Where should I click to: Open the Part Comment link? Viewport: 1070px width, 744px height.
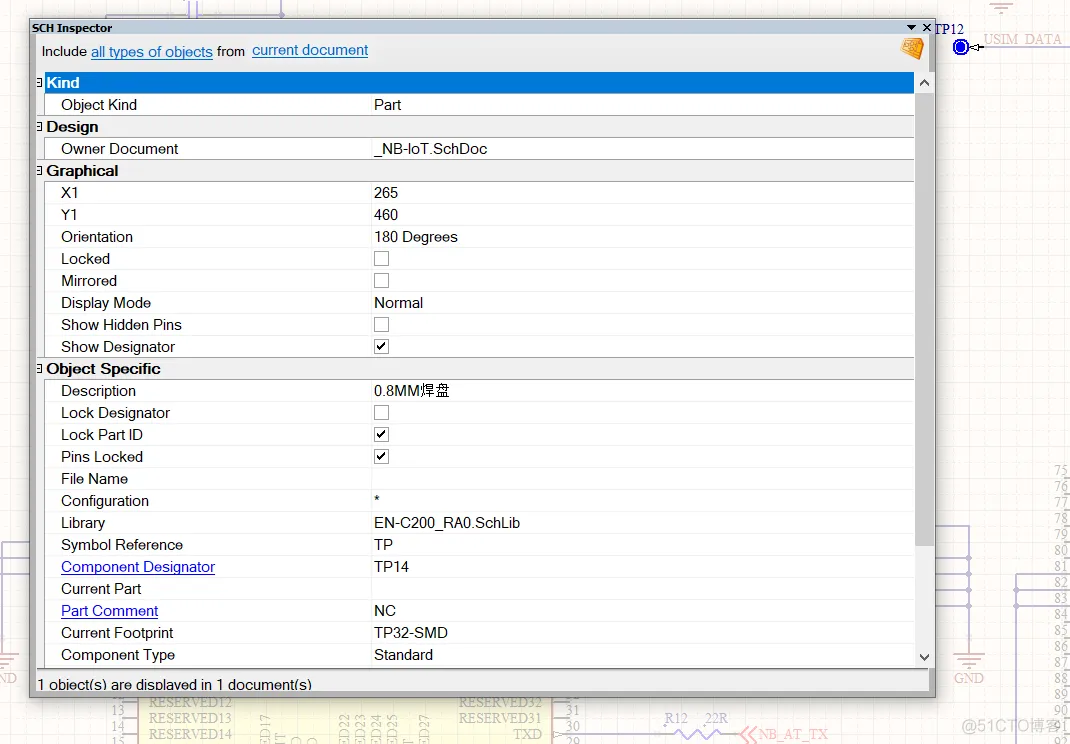(109, 611)
